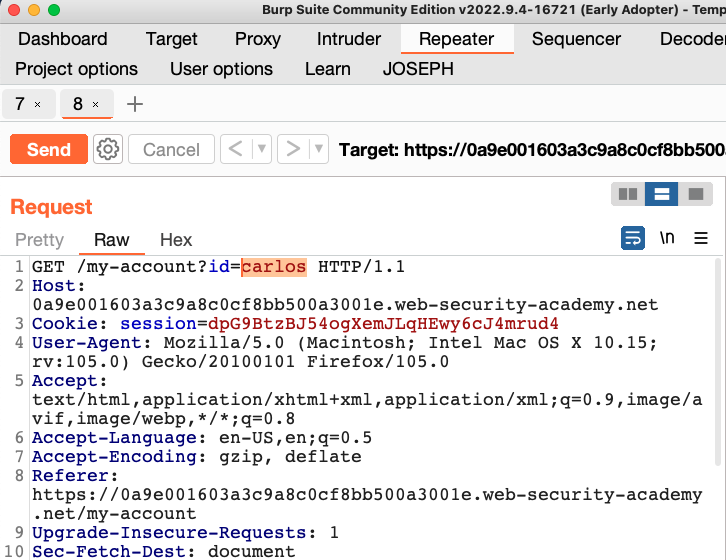Click the Sec-Fetch-Dest header line
The image size is (726, 560).
[x=163, y=552]
